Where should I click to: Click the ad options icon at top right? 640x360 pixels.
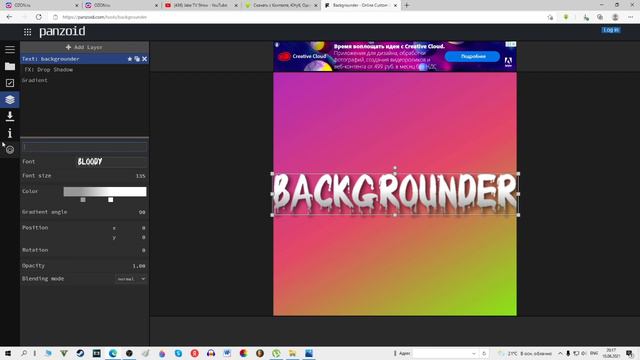click(x=511, y=44)
